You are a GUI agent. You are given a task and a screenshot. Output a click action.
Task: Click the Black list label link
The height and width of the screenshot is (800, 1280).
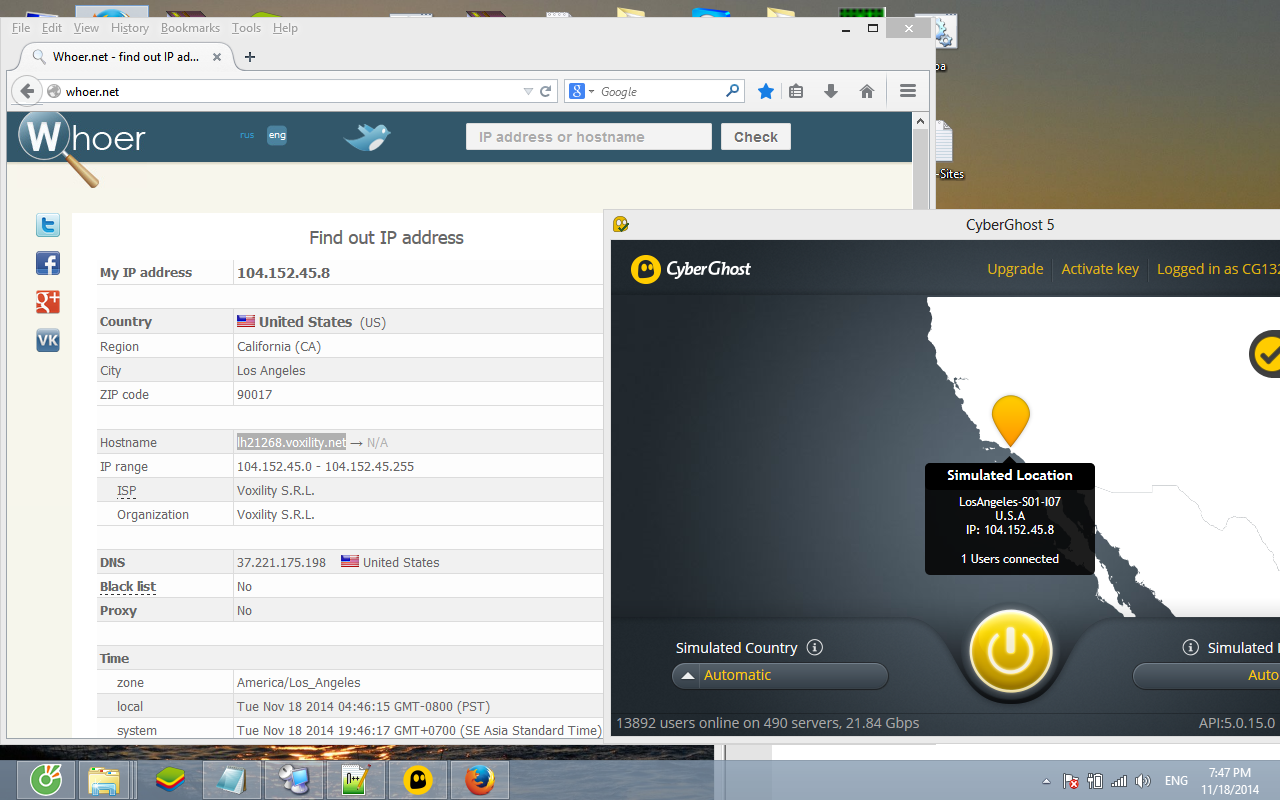click(x=128, y=586)
